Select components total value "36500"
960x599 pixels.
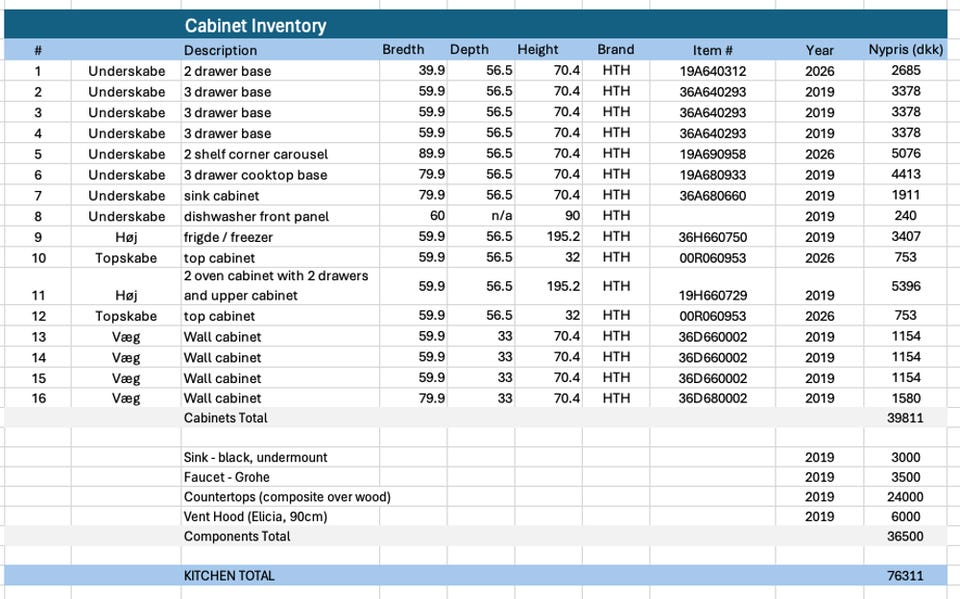[x=905, y=537]
